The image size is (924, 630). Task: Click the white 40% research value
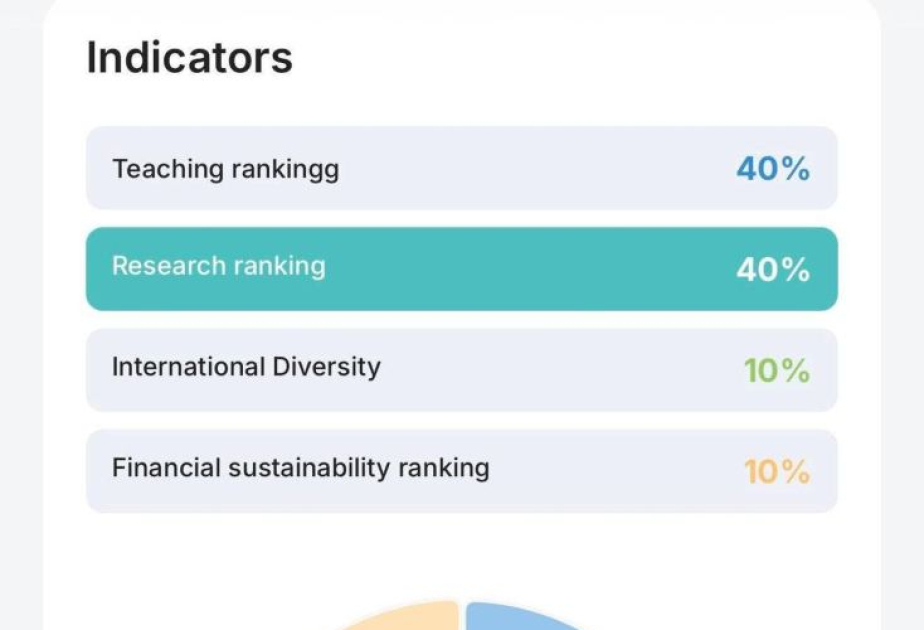[x=773, y=270]
